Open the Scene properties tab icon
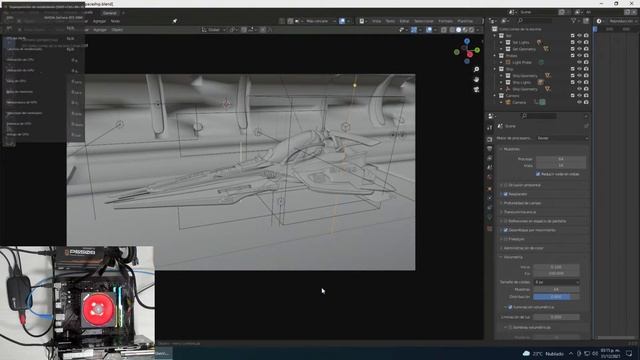 (x=490, y=168)
